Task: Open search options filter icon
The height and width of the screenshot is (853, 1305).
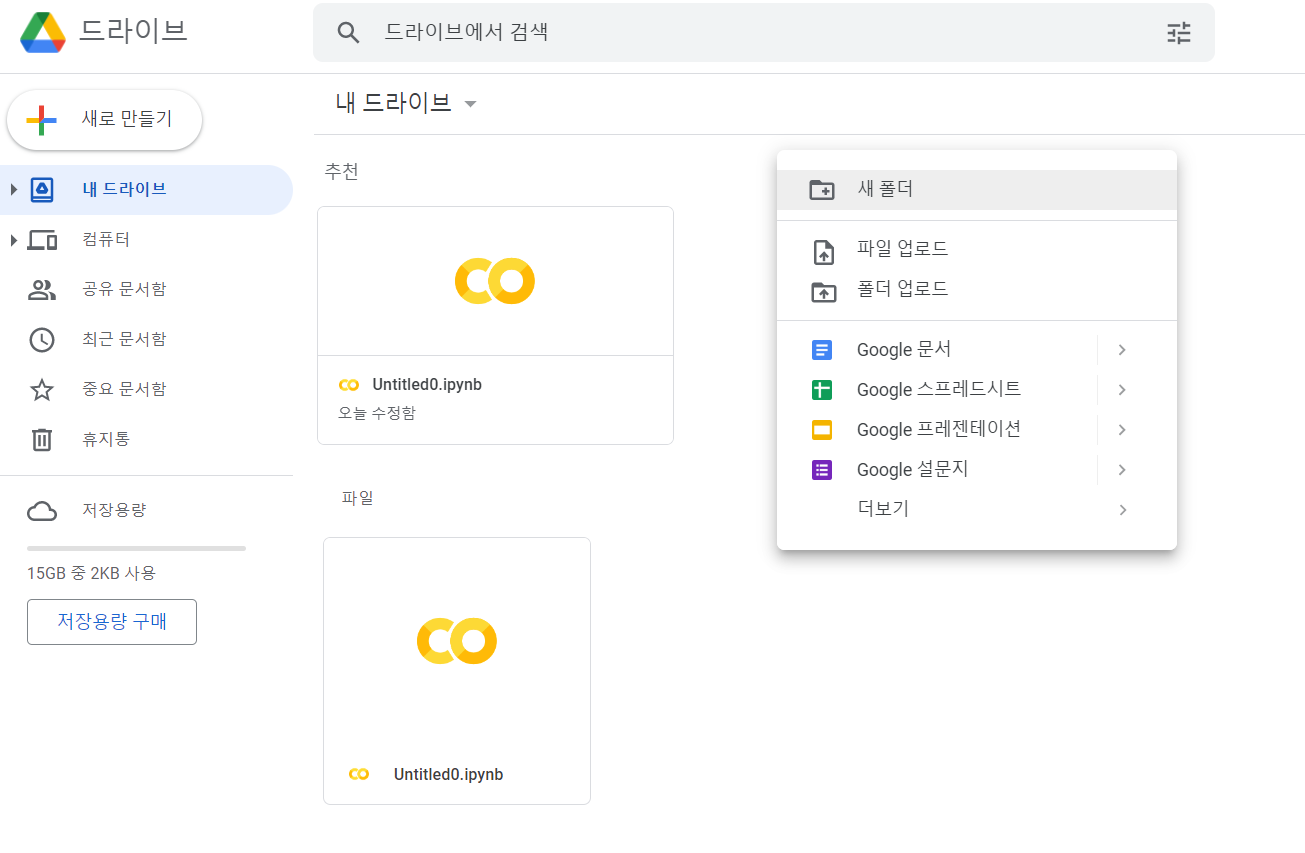Action: click(1179, 33)
